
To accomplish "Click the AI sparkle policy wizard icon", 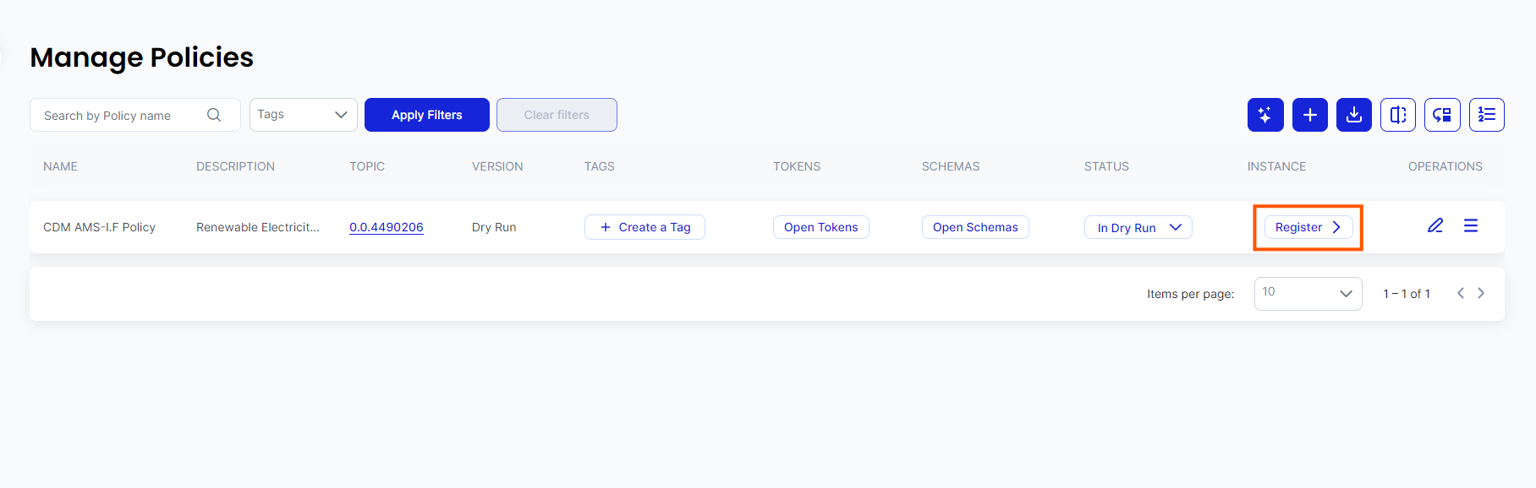I will 1265,115.
